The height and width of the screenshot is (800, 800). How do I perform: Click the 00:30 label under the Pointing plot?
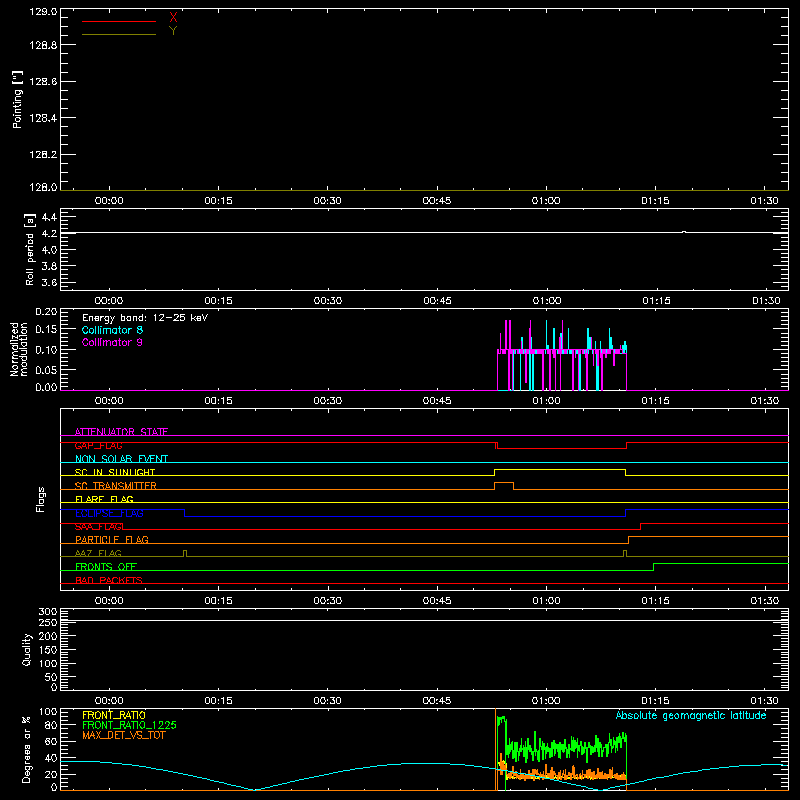pyautogui.click(x=328, y=201)
